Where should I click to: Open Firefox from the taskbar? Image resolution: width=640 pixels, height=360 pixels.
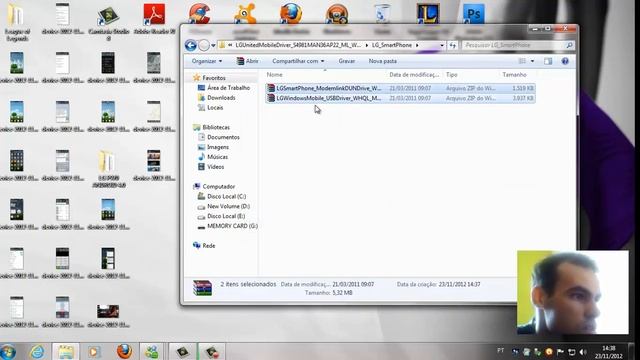124,351
